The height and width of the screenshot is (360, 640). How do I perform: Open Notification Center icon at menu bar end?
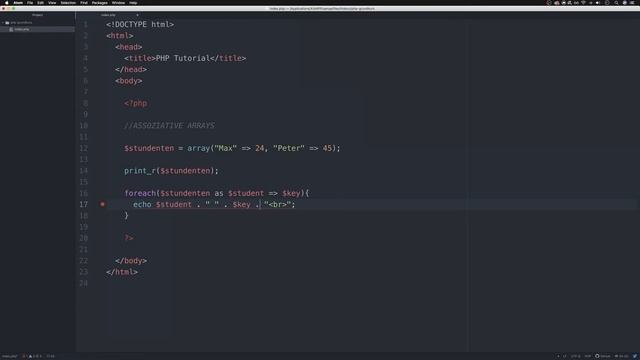click(632, 2)
